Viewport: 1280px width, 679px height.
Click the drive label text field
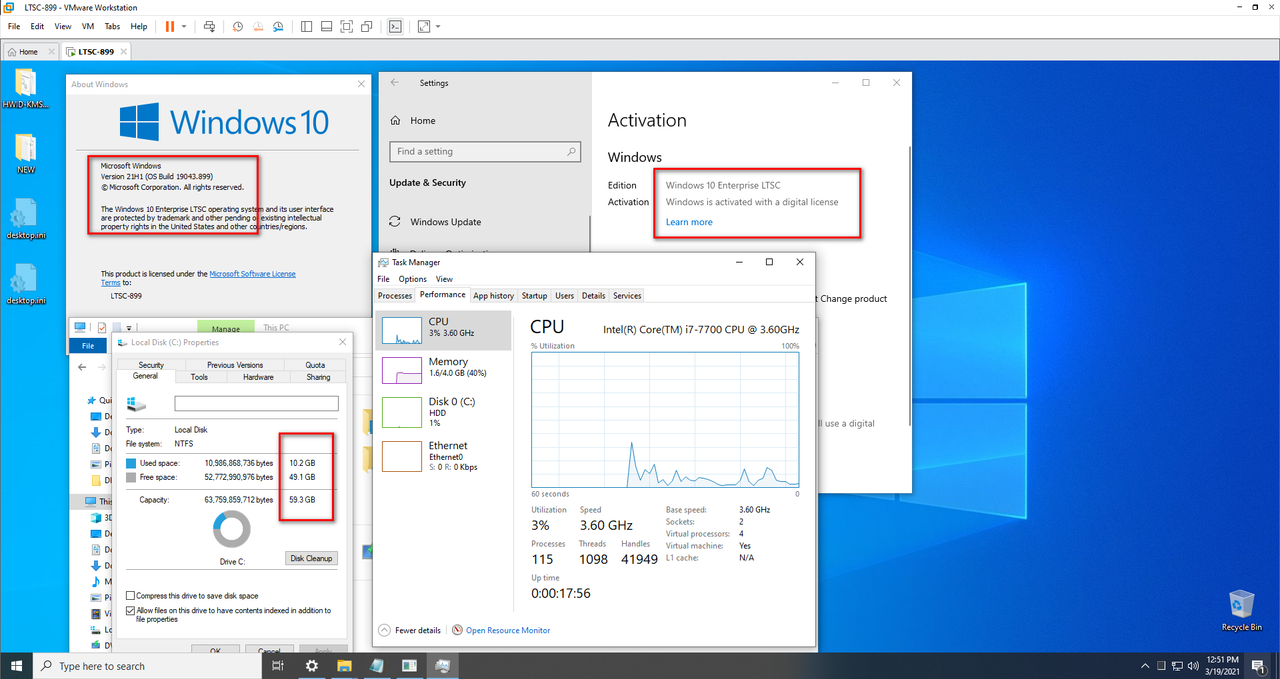[x=256, y=404]
